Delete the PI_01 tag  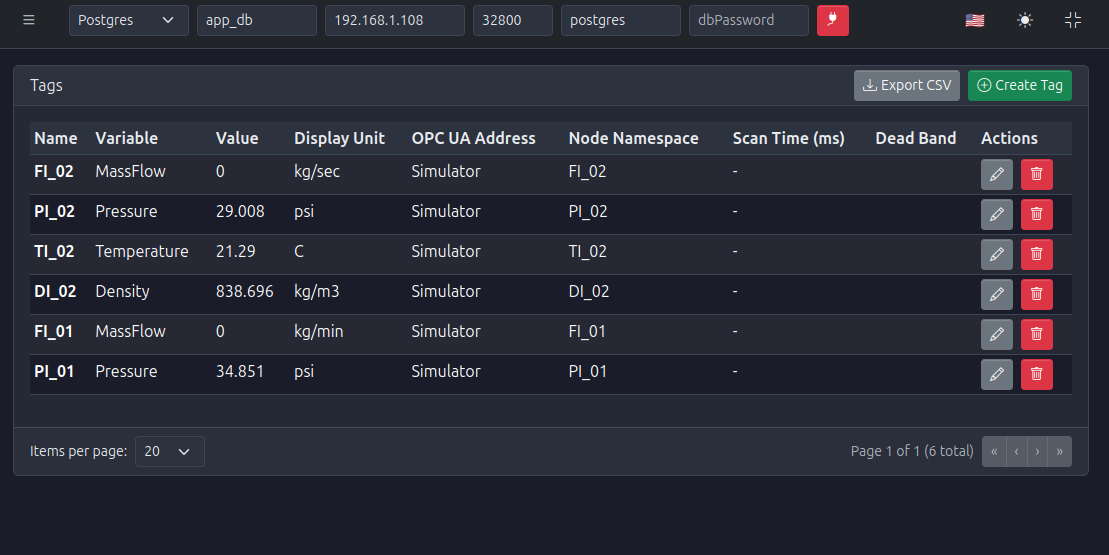(1036, 374)
